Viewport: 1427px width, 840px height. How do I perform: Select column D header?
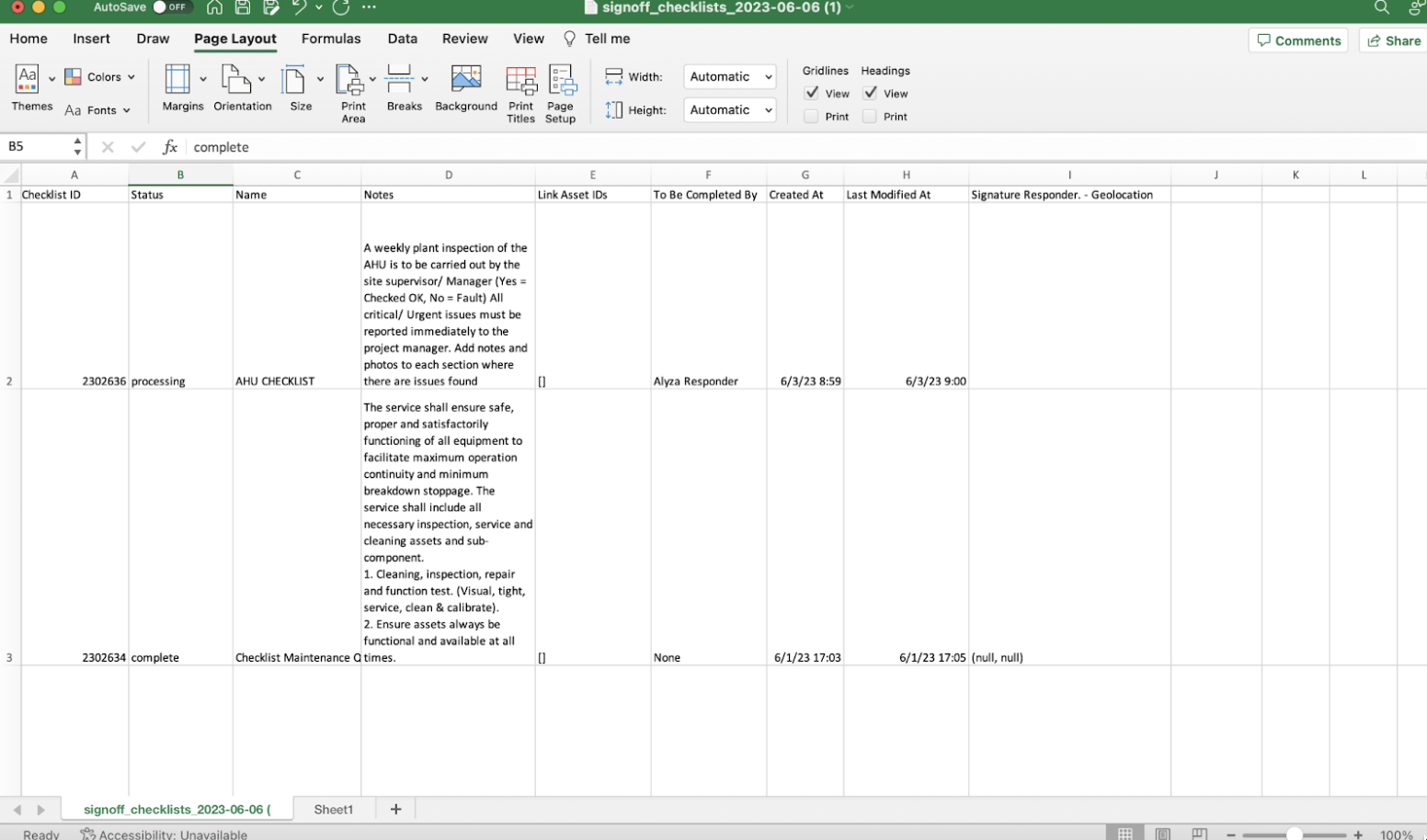[x=449, y=175]
